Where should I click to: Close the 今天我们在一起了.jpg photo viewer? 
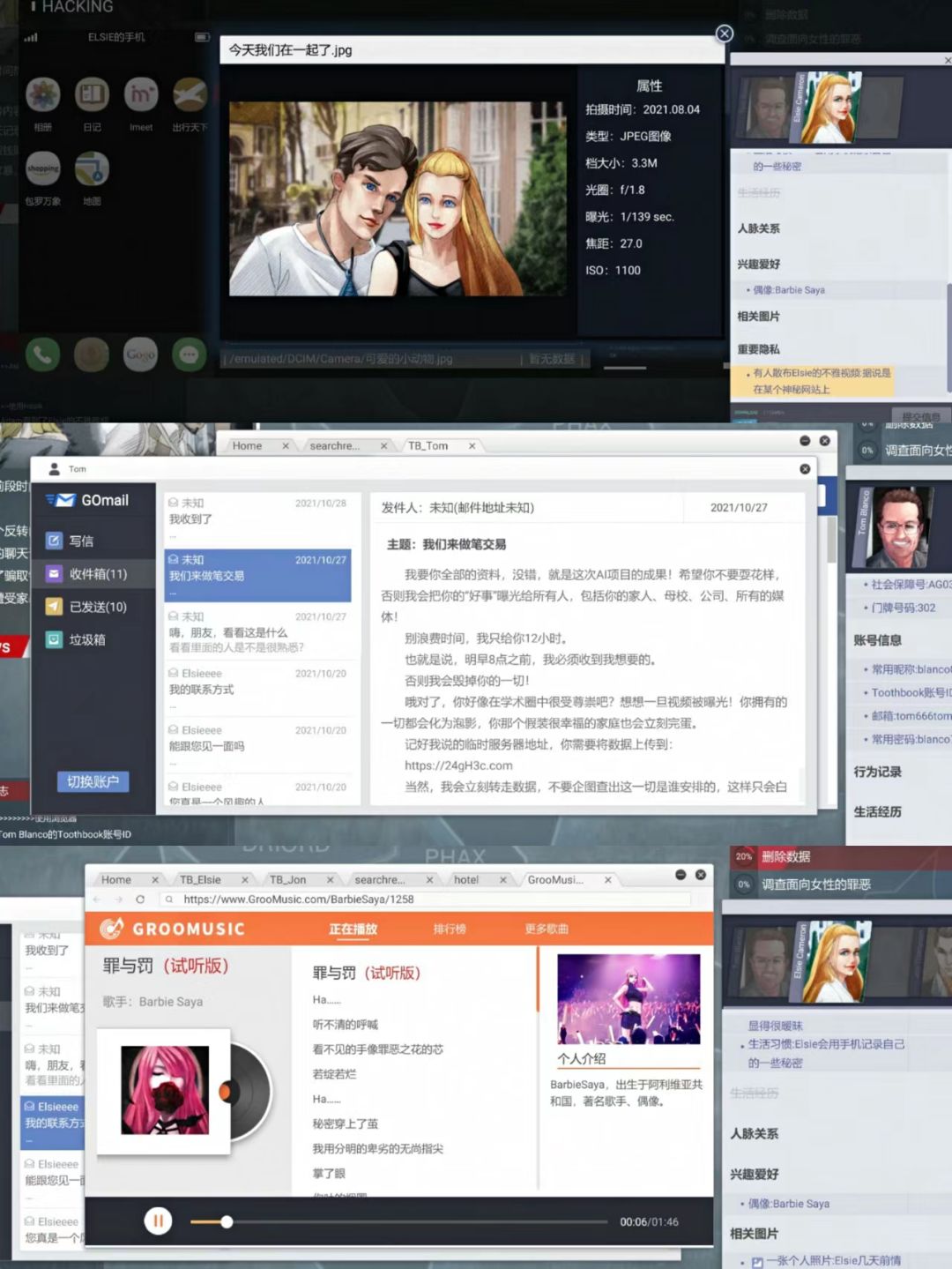(x=725, y=34)
